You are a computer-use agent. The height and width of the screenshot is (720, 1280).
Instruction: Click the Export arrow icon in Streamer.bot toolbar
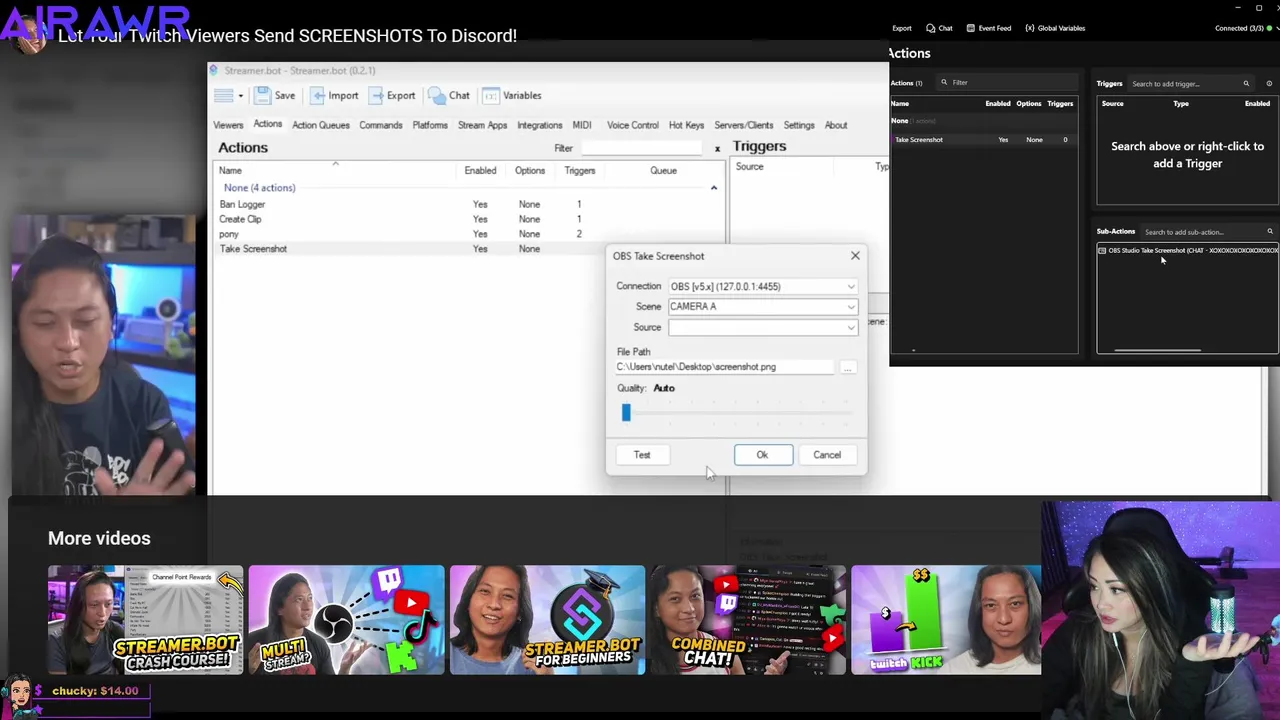376,95
